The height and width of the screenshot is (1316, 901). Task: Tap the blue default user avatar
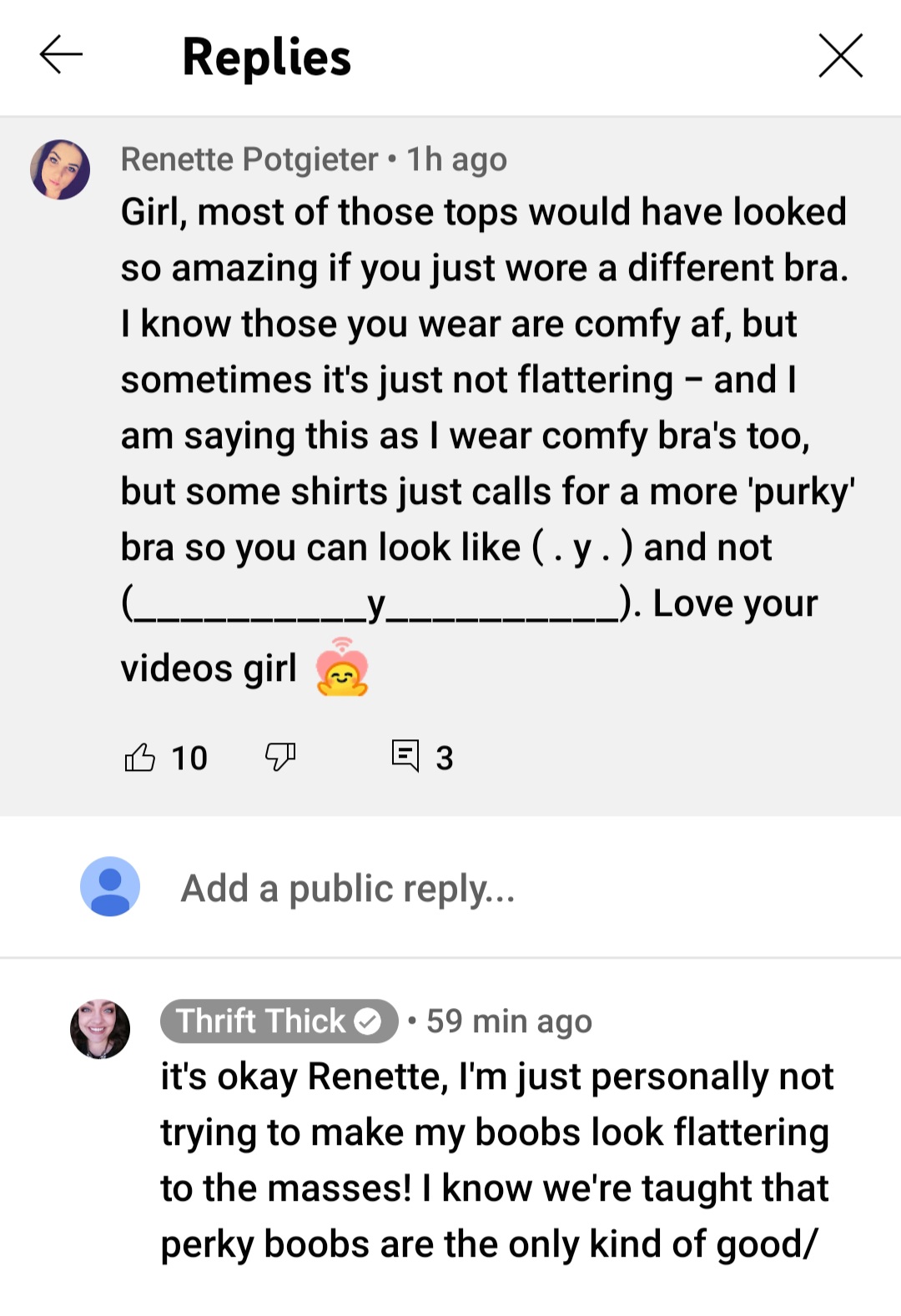(x=110, y=886)
